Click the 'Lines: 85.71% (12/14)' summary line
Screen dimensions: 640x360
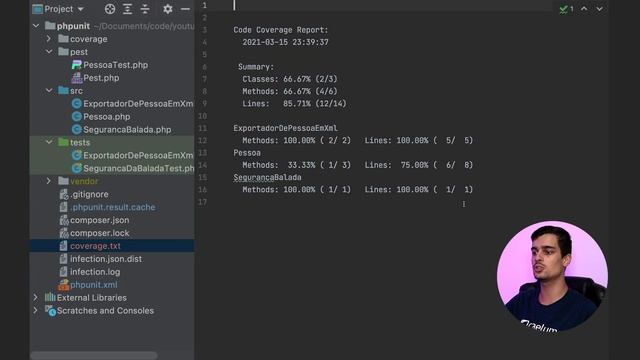pos(294,104)
